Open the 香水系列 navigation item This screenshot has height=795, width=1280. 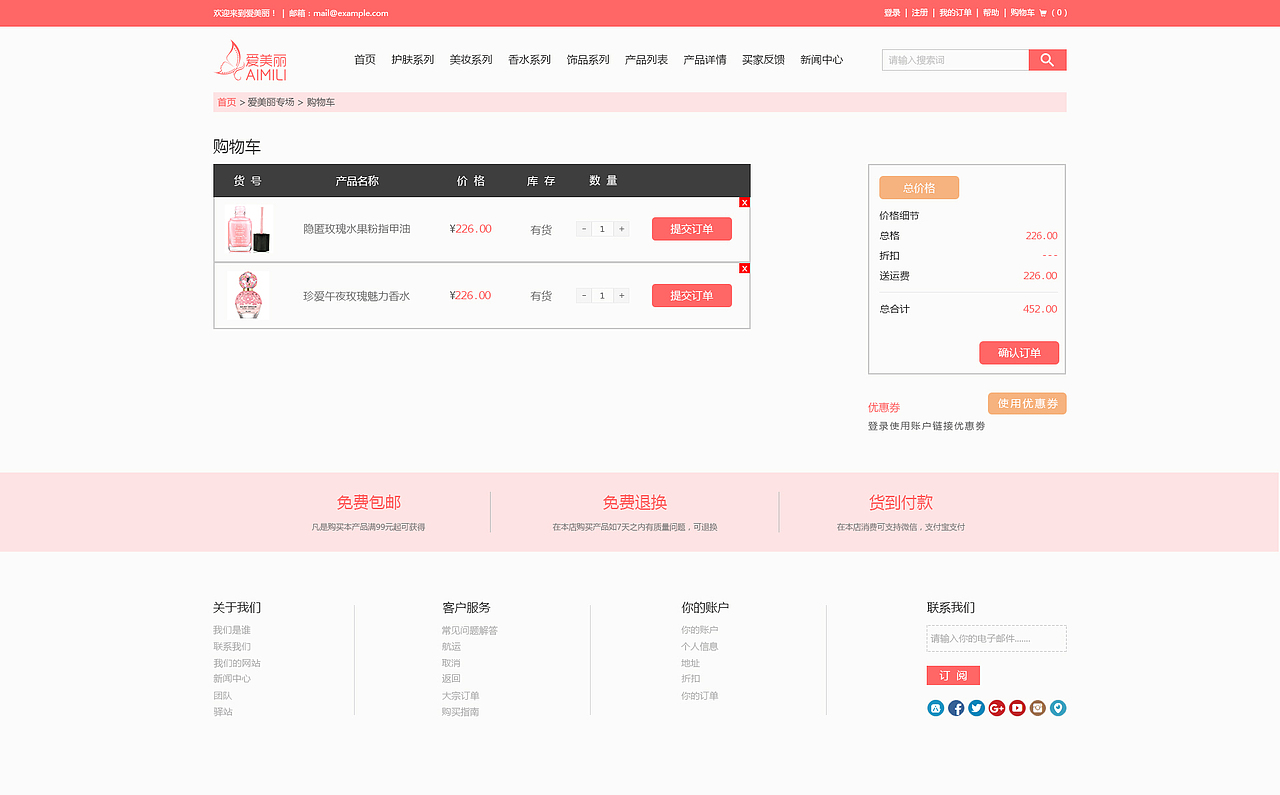click(529, 60)
